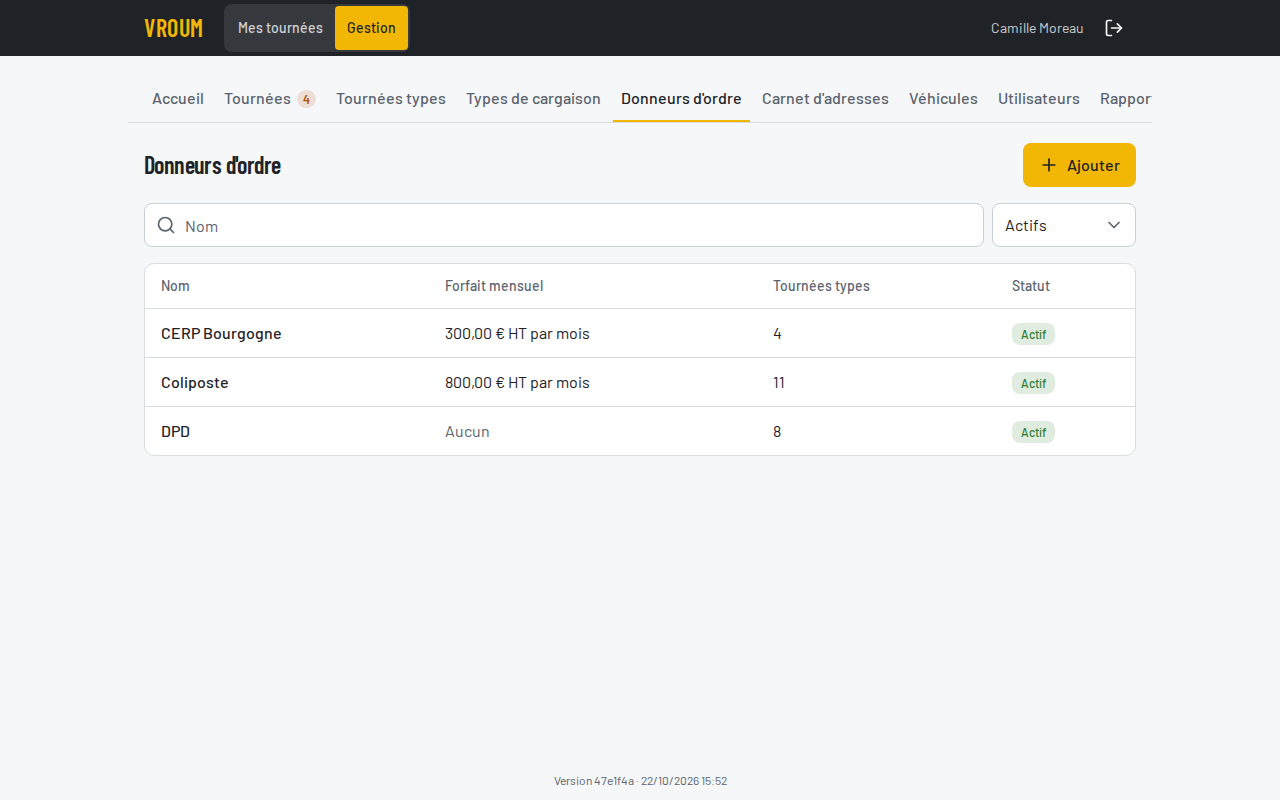Click the Actif status badge for DPD
Viewport: 1280px width, 800px height.
(1033, 432)
